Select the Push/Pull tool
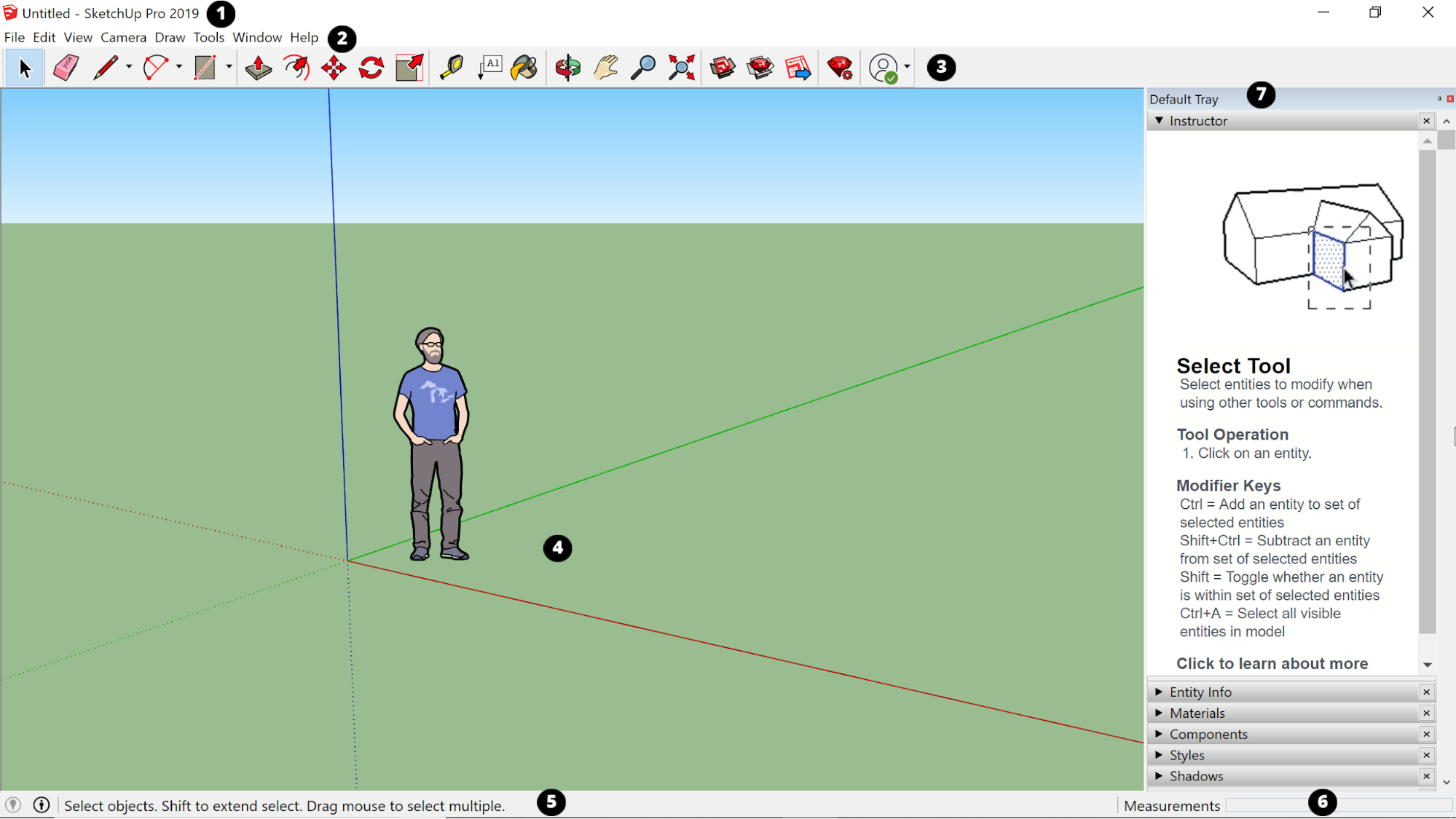 point(258,67)
